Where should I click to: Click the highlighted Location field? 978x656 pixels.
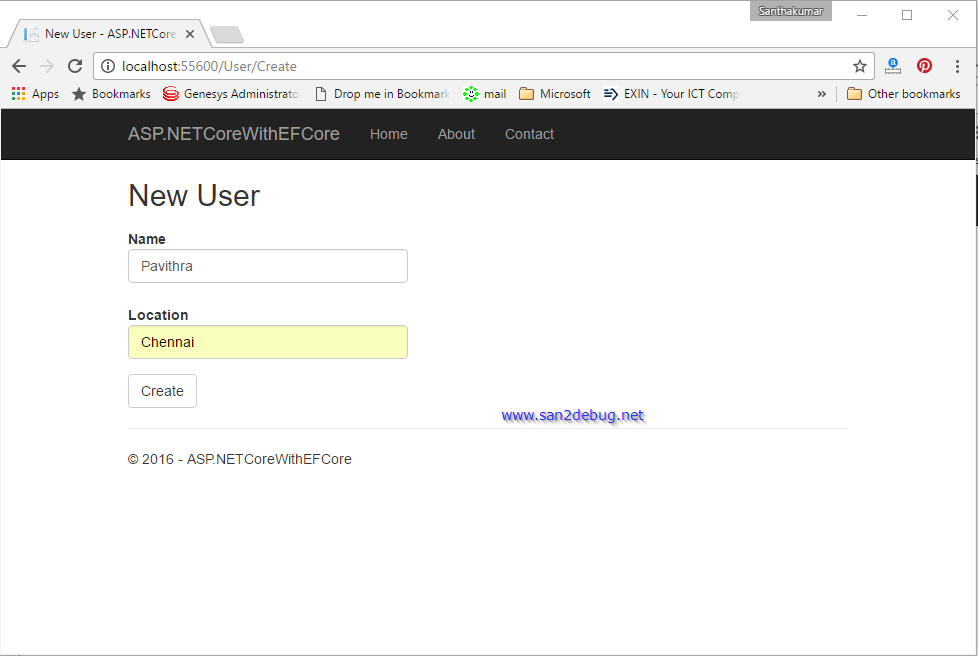[267, 342]
